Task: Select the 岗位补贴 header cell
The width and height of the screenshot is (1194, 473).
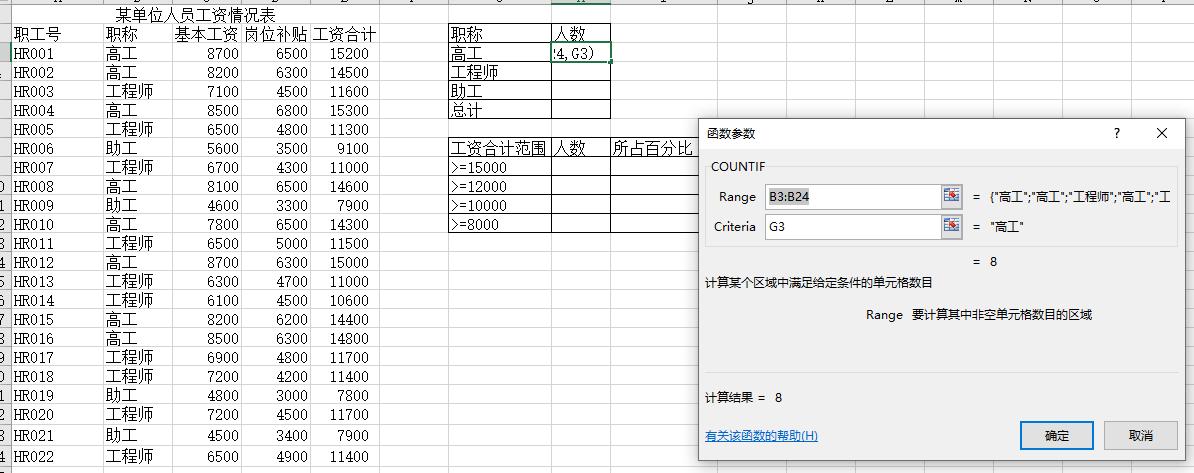Action: [276, 34]
